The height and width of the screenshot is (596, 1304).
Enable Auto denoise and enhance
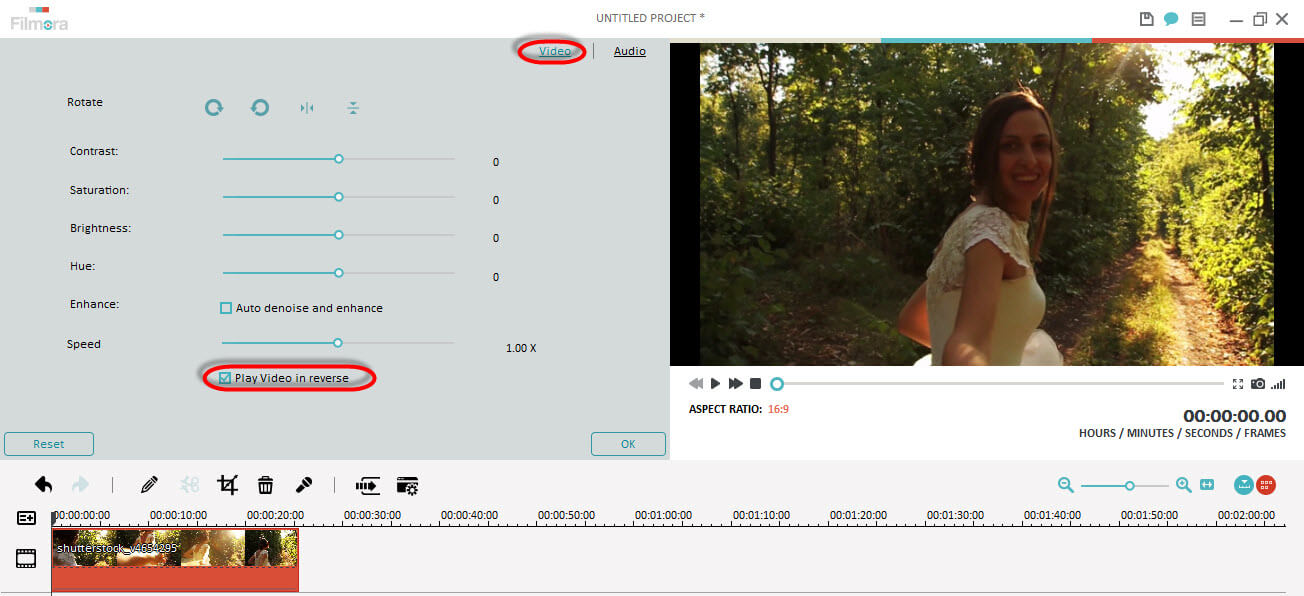click(x=226, y=308)
